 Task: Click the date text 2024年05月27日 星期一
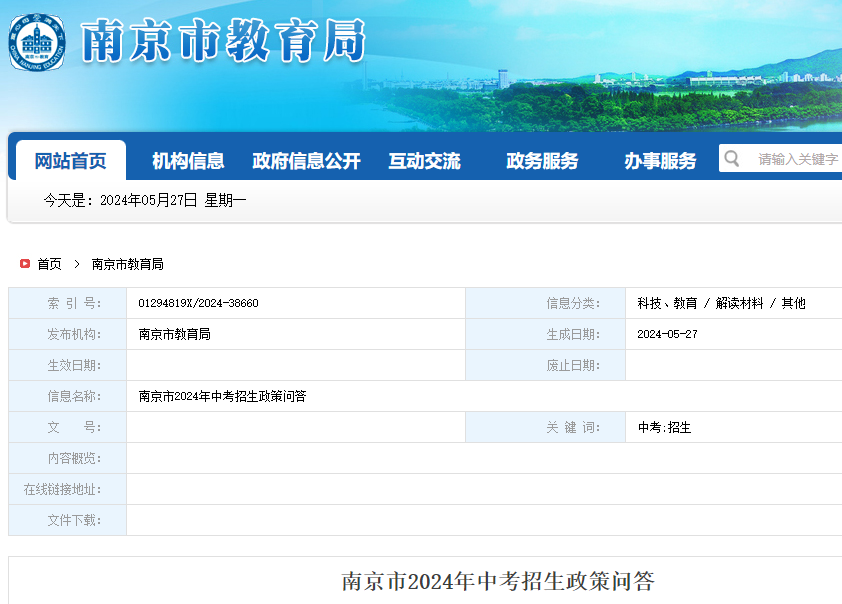(x=173, y=200)
